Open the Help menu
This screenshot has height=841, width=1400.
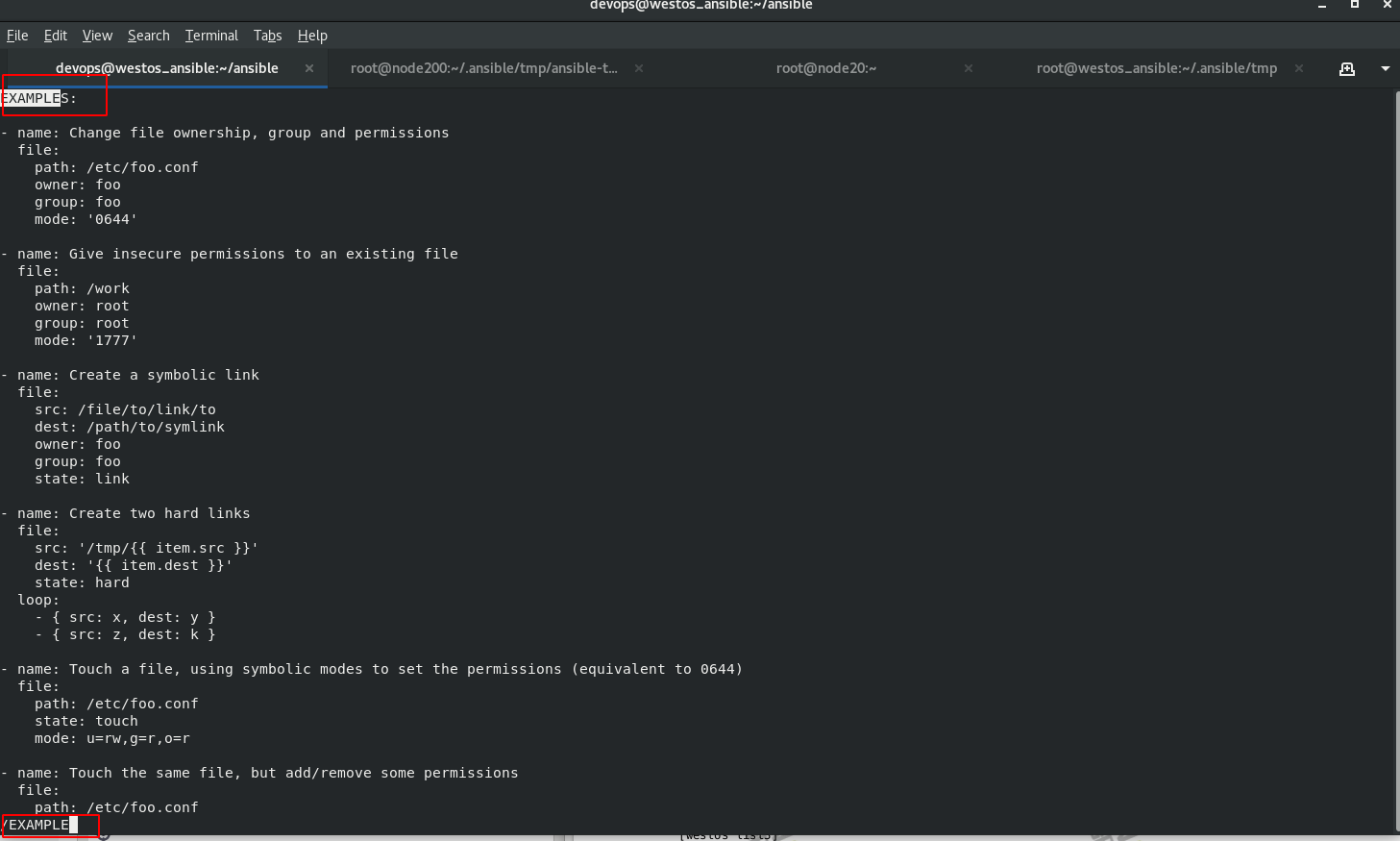[312, 36]
